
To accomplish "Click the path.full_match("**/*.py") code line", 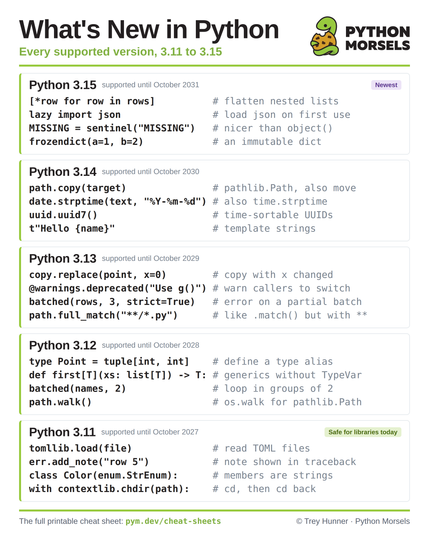I will (x=103, y=315).
